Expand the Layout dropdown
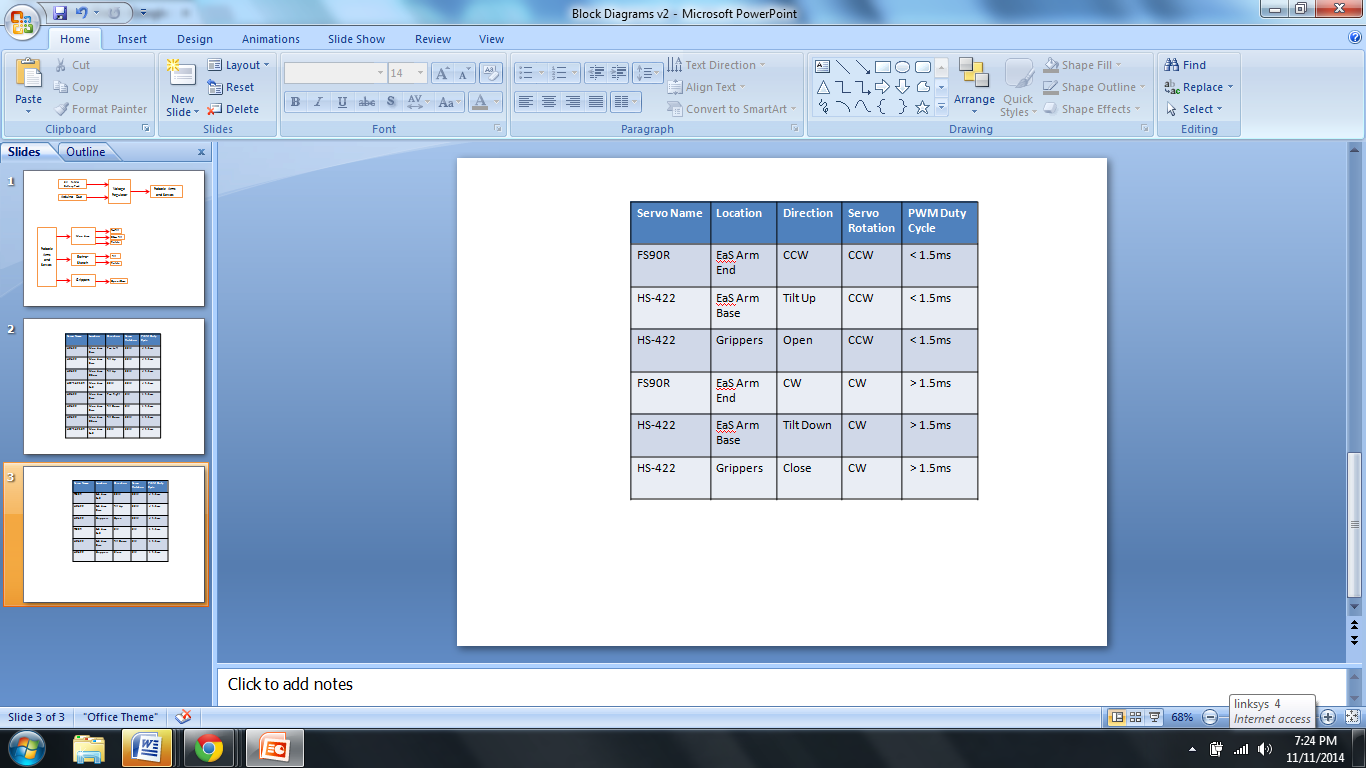 (240, 65)
